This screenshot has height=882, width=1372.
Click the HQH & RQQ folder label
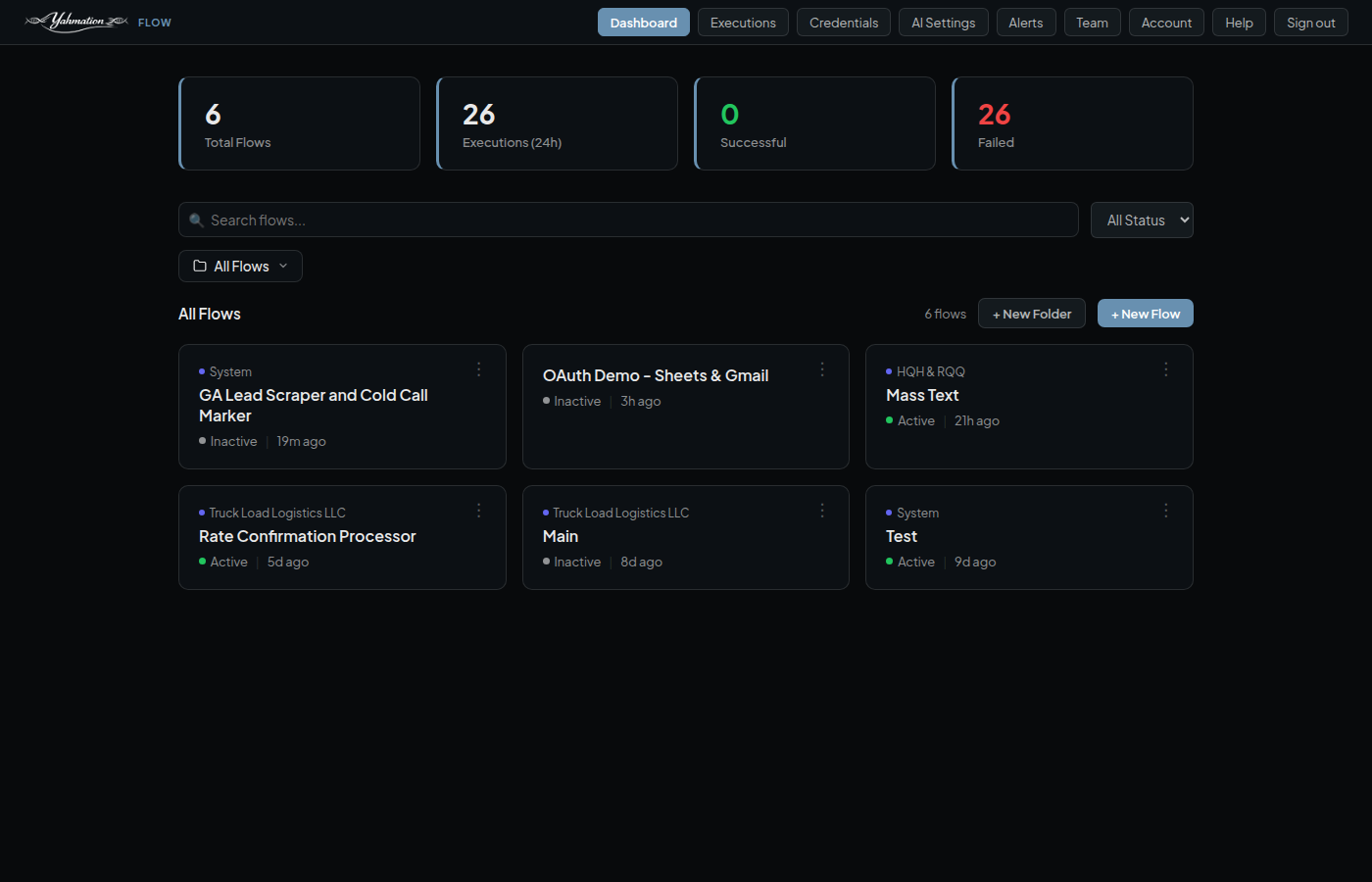point(931,371)
